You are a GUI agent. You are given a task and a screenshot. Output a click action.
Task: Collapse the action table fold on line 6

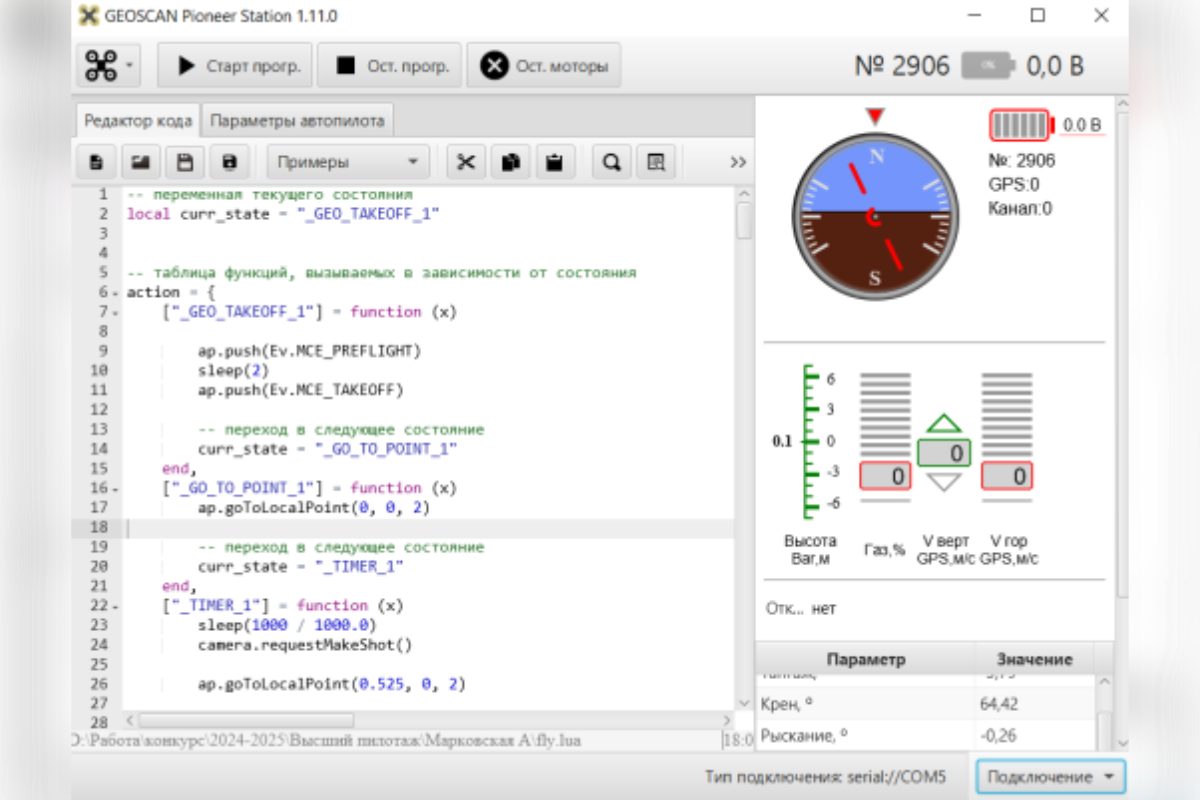click(x=116, y=293)
